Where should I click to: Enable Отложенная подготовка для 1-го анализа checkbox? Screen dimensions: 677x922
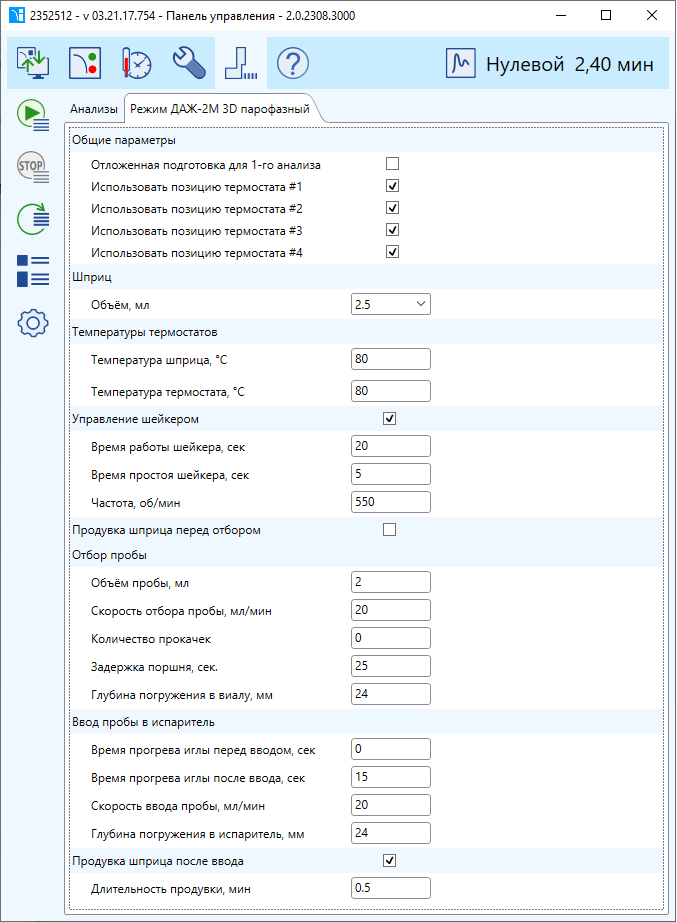(x=392, y=163)
